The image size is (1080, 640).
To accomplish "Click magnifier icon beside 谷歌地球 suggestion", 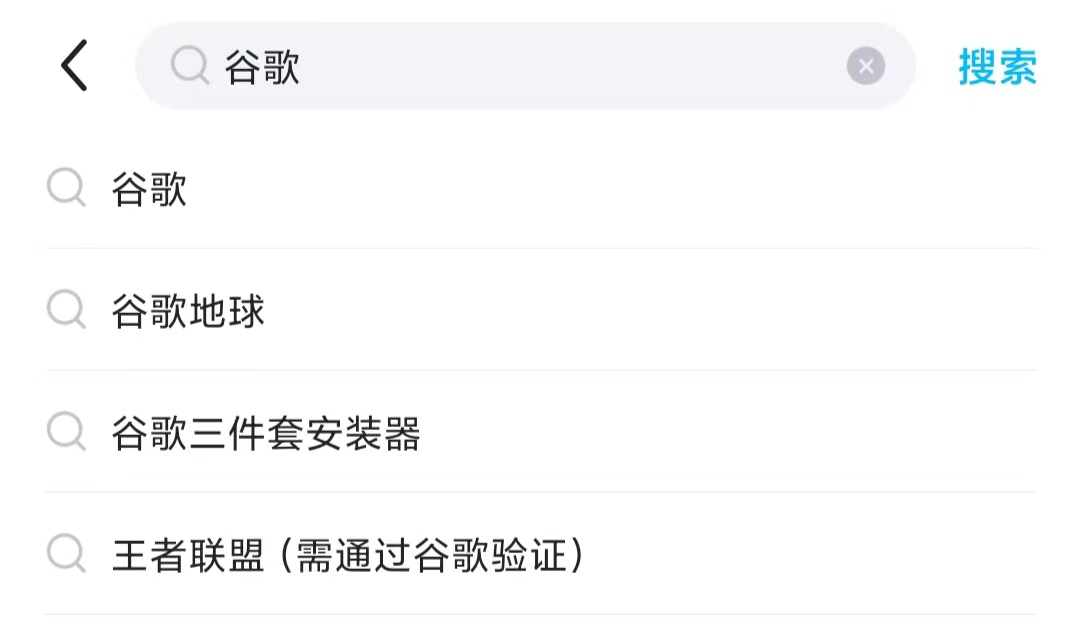I will (67, 310).
